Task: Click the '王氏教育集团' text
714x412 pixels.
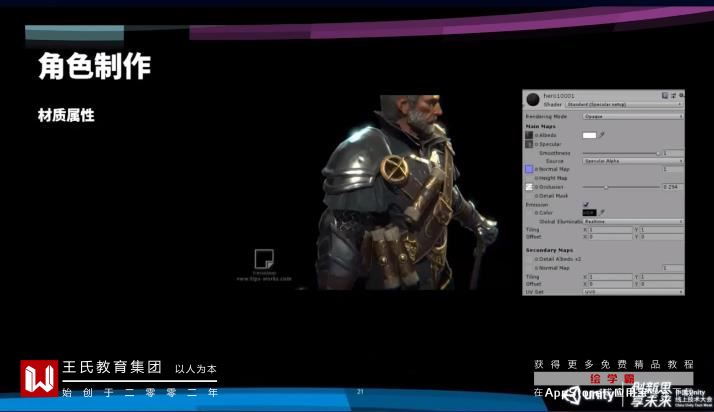Action: tap(112, 367)
